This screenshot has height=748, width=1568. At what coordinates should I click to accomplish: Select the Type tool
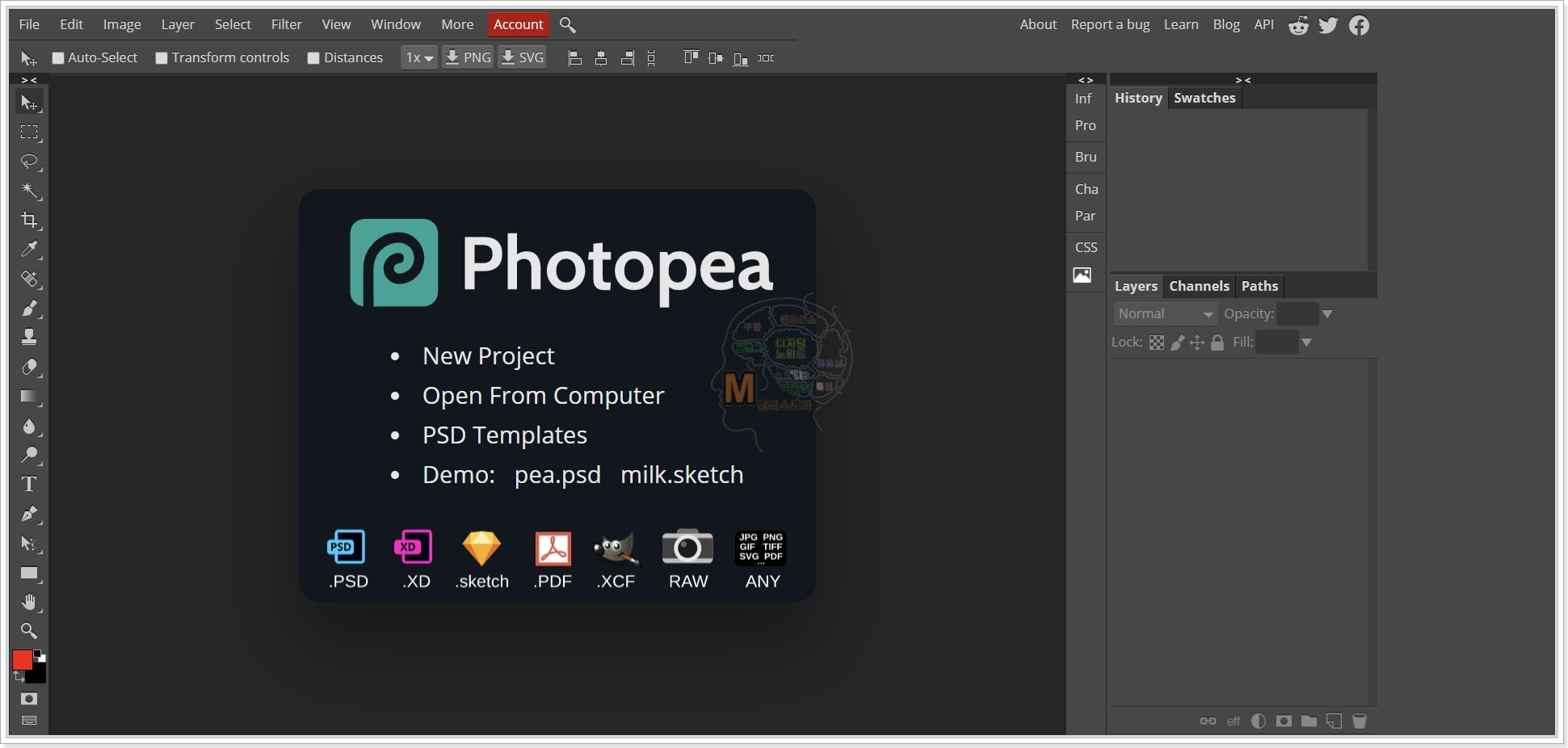(x=29, y=484)
